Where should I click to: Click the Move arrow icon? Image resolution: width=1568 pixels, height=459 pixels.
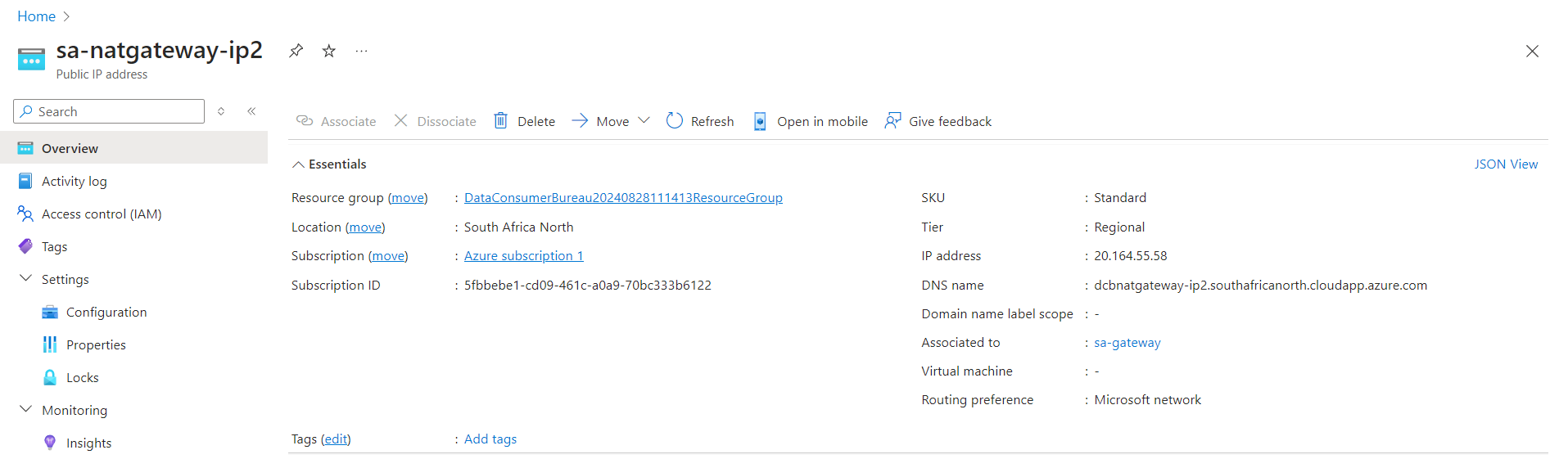point(580,121)
